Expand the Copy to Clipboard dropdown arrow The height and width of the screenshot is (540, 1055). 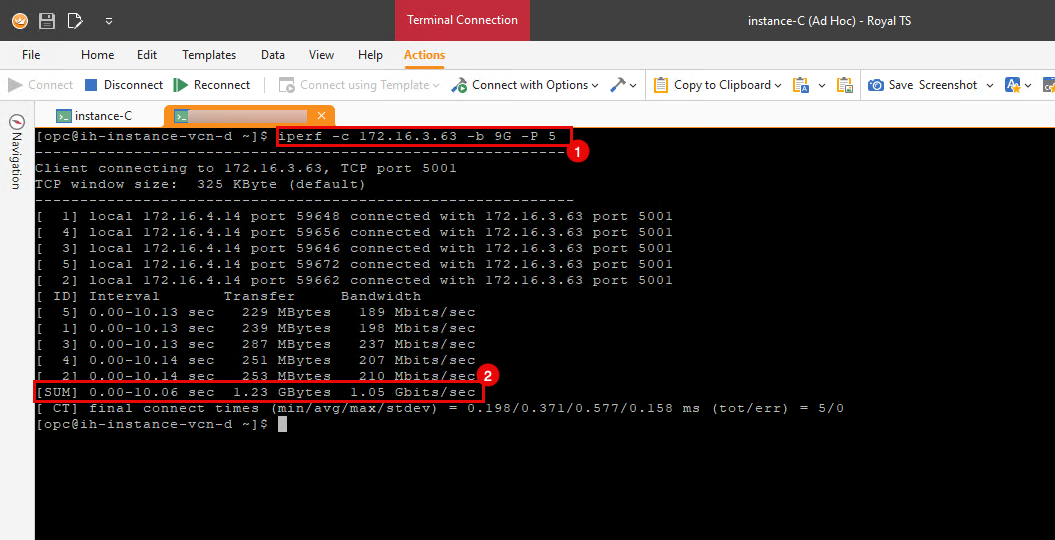[x=779, y=85]
